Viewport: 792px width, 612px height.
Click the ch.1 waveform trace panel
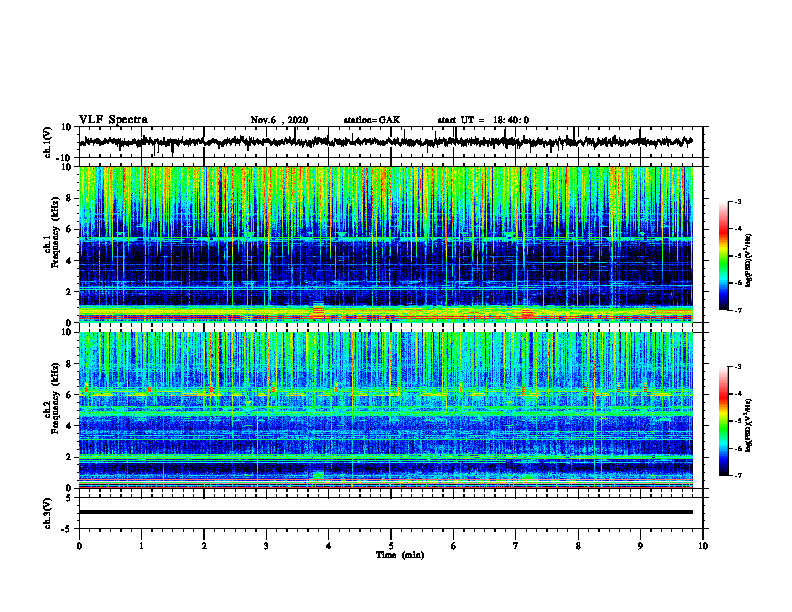point(390,142)
